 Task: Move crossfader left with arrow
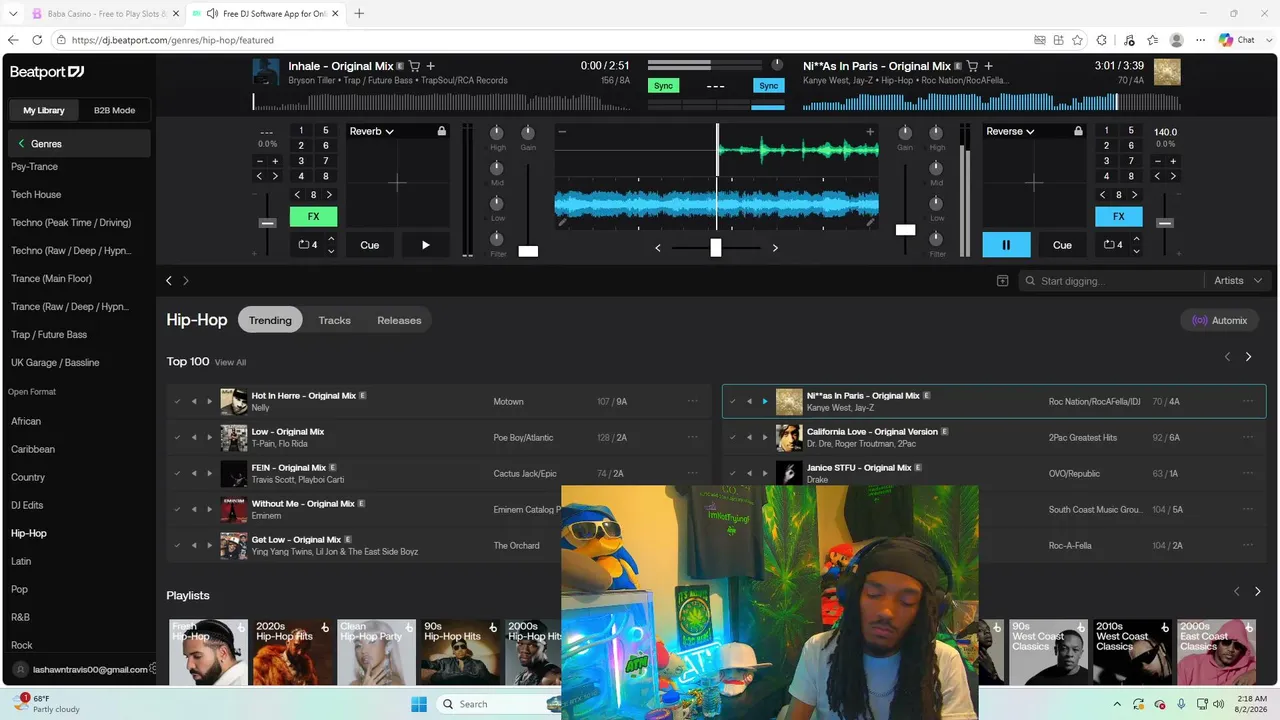[x=657, y=248]
